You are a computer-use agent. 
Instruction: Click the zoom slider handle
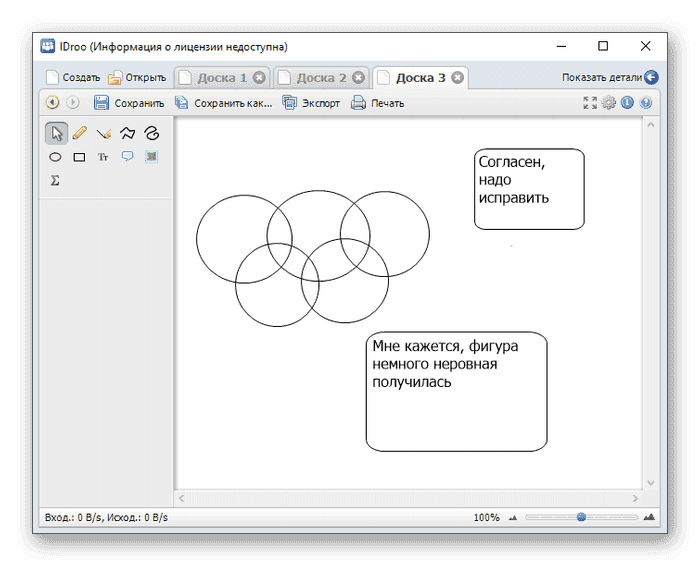pyautogui.click(x=580, y=517)
